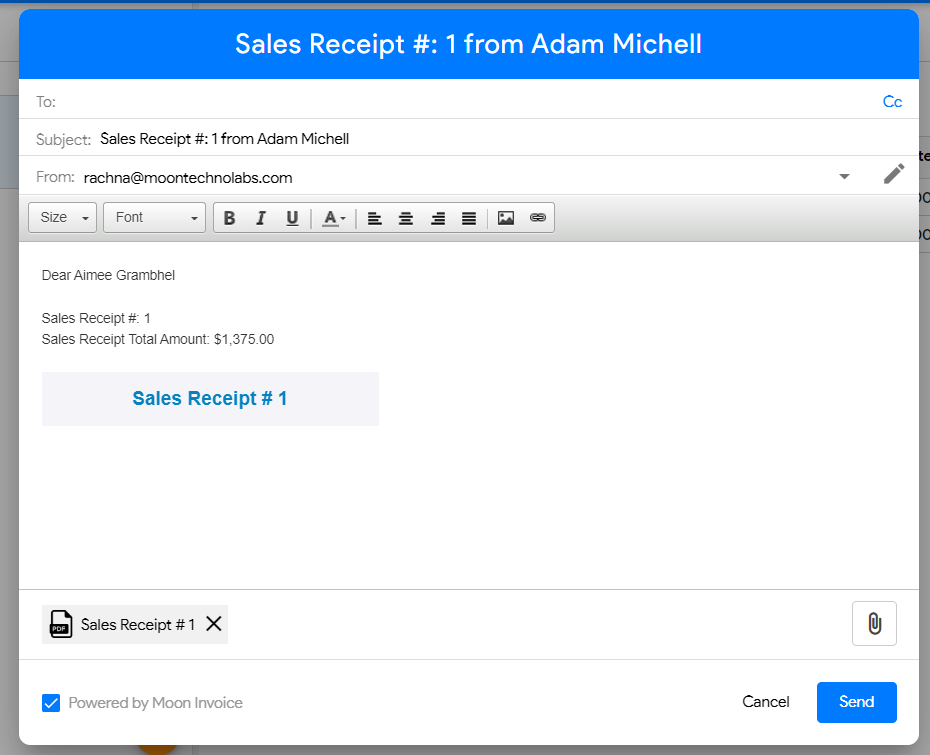Screen dimensions: 930x755
Task: Click the rachna@moontechnolabs.com sender address
Action: pos(188,178)
